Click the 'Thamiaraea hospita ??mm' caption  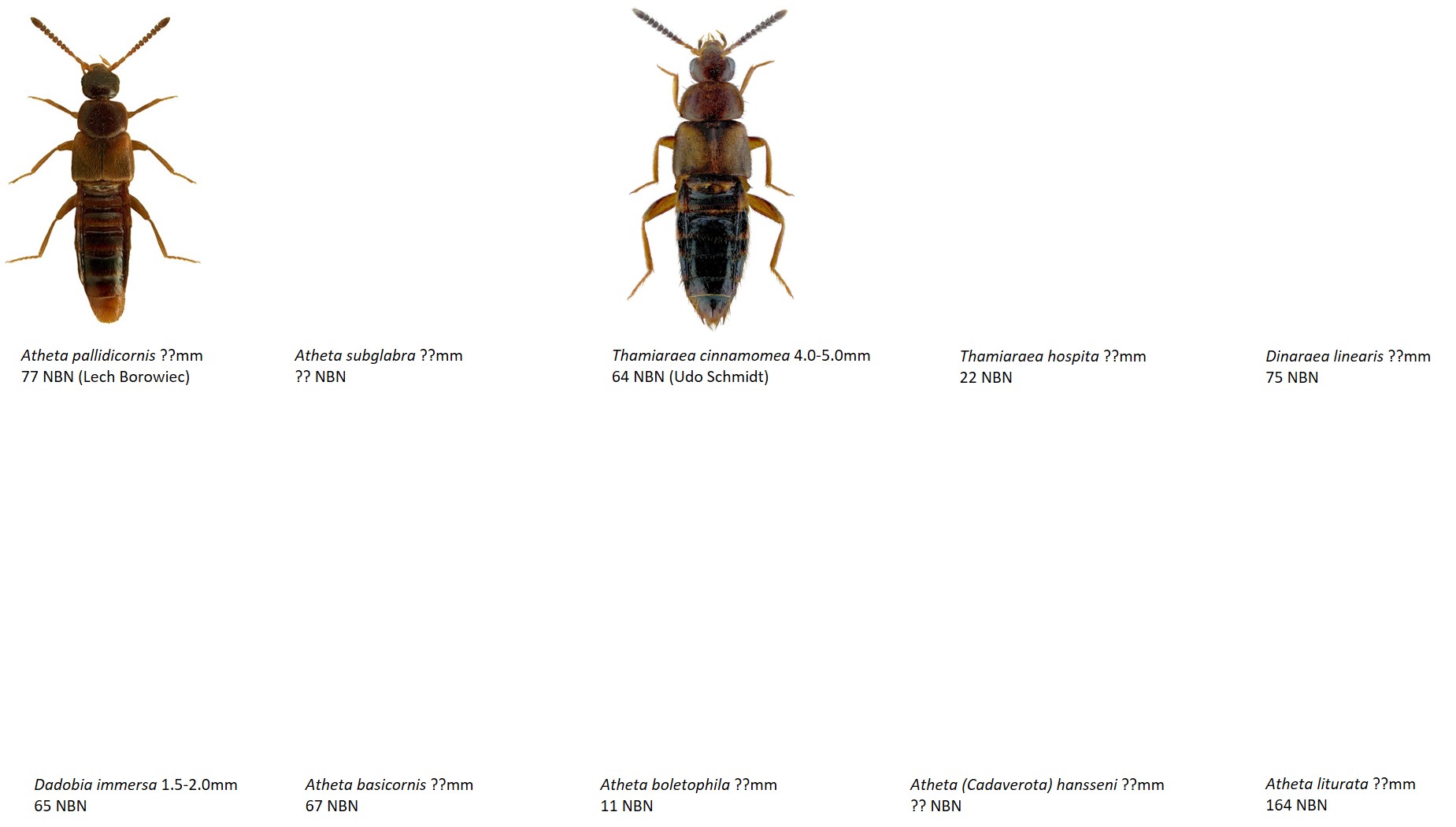(x=1053, y=356)
